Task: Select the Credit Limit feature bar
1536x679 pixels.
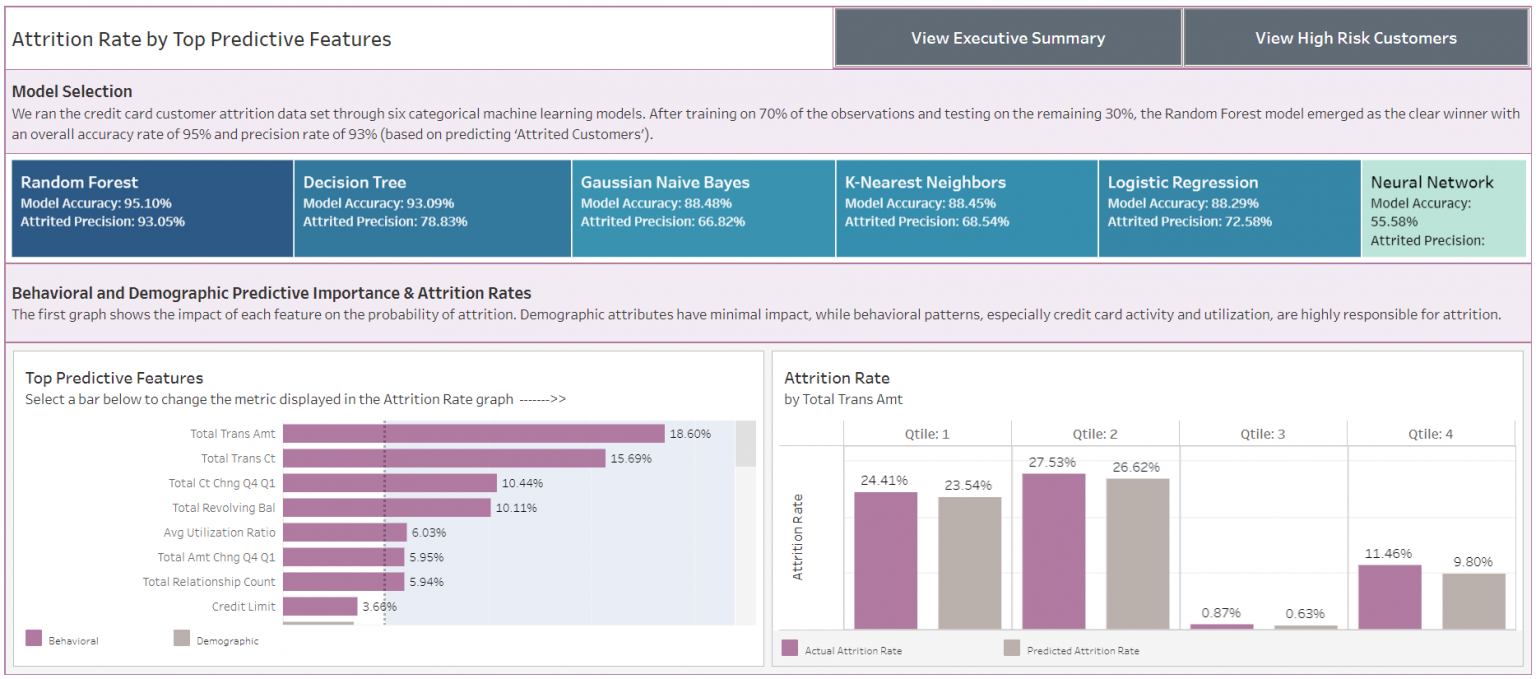Action: [x=320, y=606]
